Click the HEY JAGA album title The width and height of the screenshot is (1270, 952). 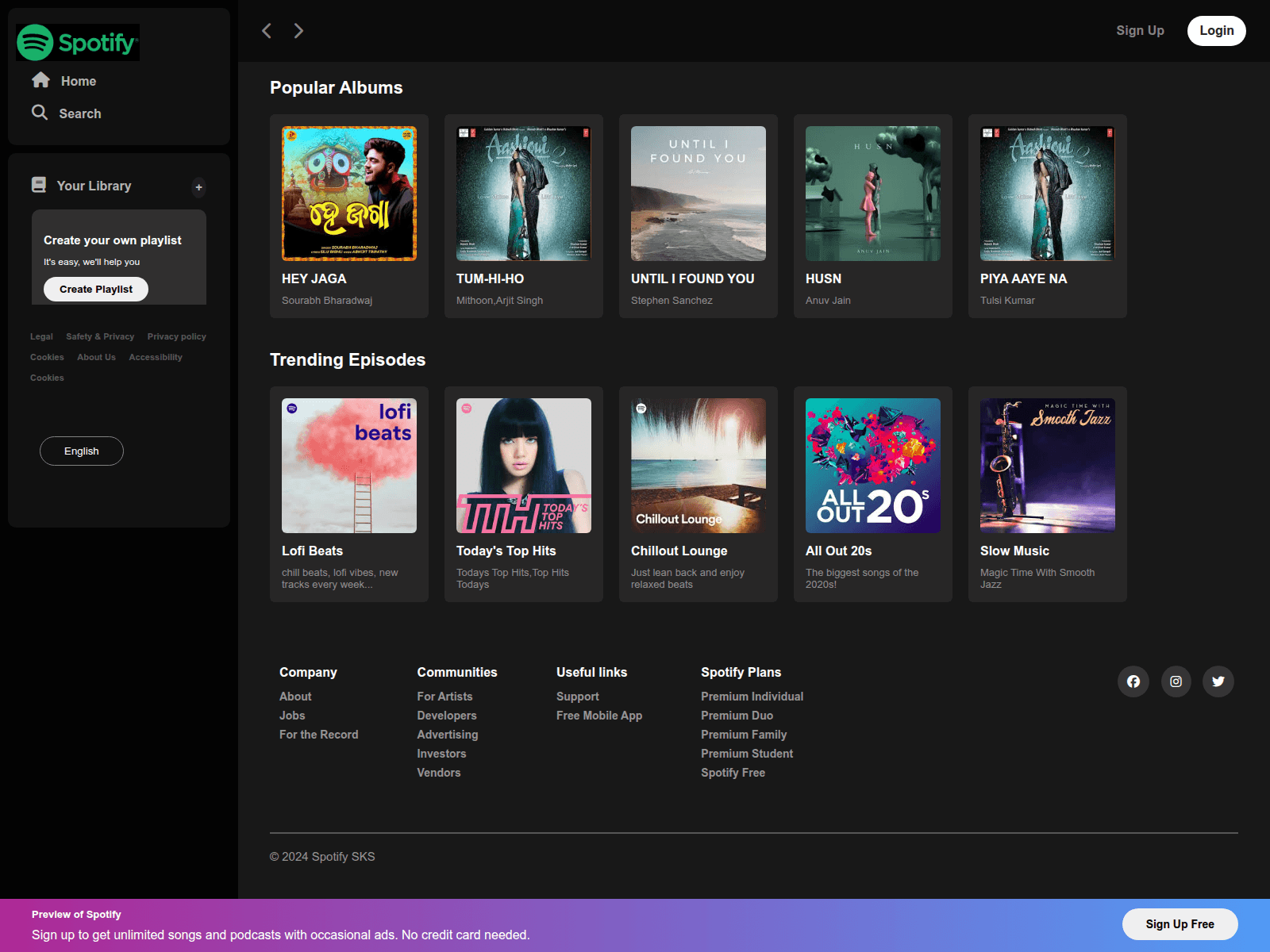tap(314, 278)
